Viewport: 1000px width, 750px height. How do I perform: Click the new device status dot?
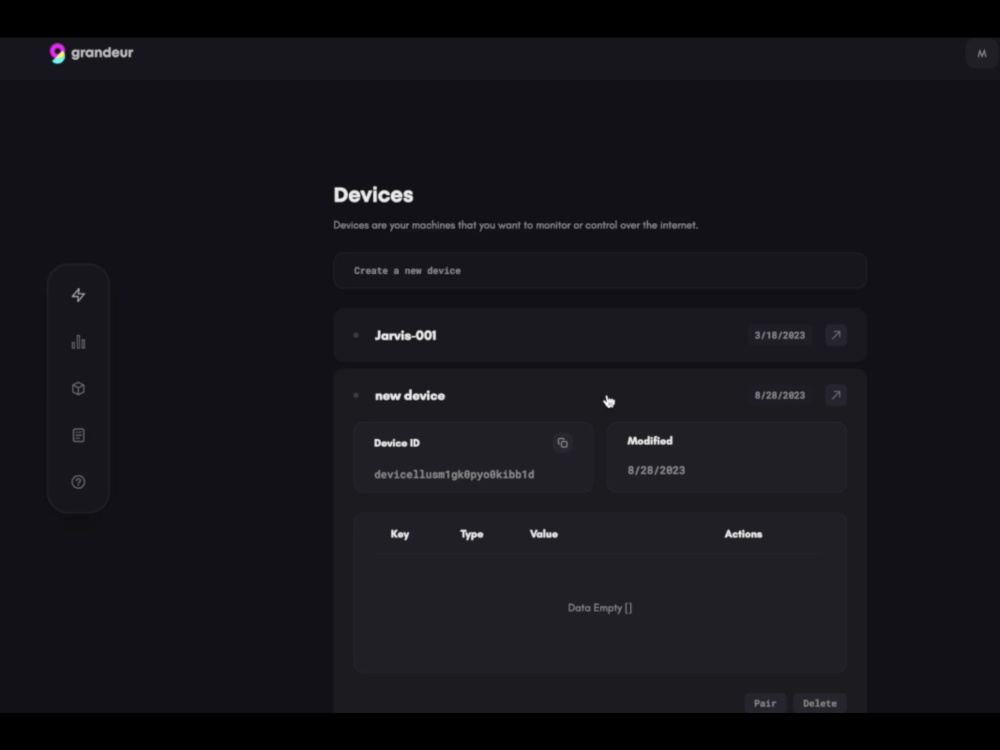coord(356,395)
